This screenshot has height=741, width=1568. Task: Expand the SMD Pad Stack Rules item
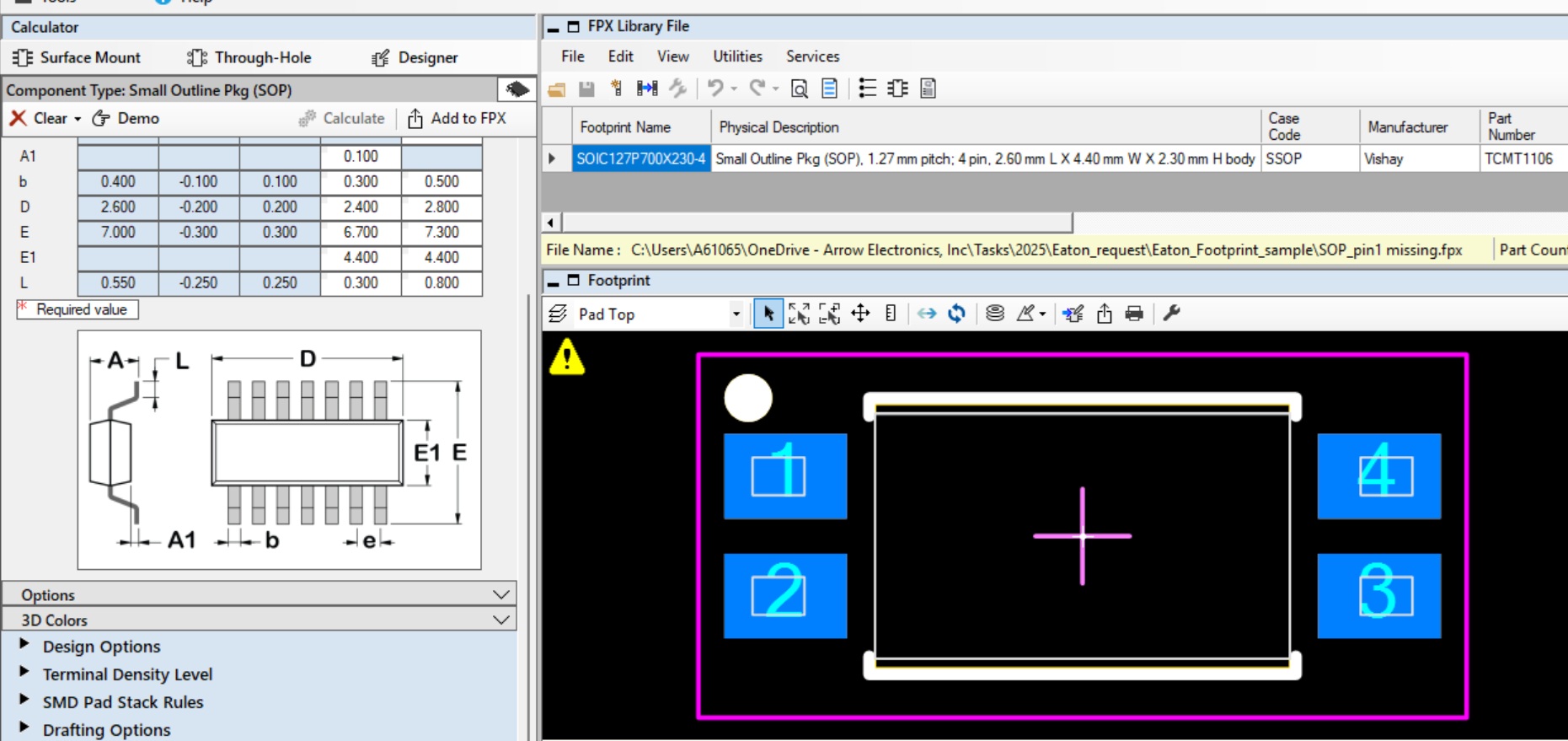pos(24,701)
